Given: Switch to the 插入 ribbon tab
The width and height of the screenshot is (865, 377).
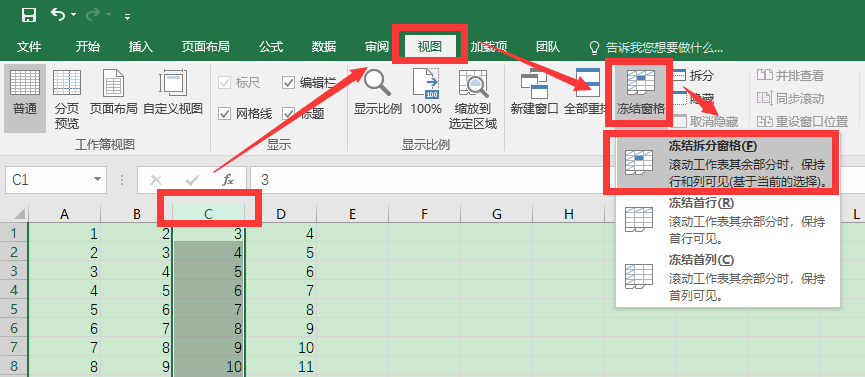Looking at the screenshot, I should tap(141, 47).
